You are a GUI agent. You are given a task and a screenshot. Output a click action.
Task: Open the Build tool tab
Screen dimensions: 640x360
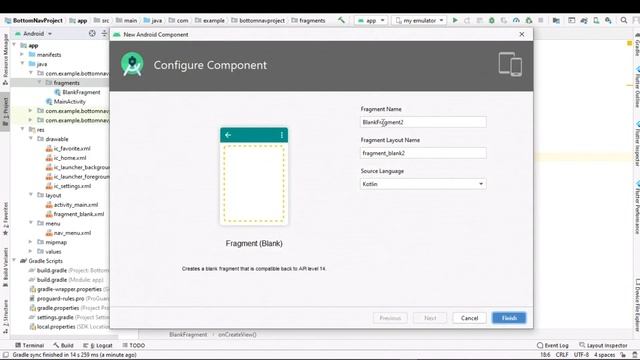63,345
